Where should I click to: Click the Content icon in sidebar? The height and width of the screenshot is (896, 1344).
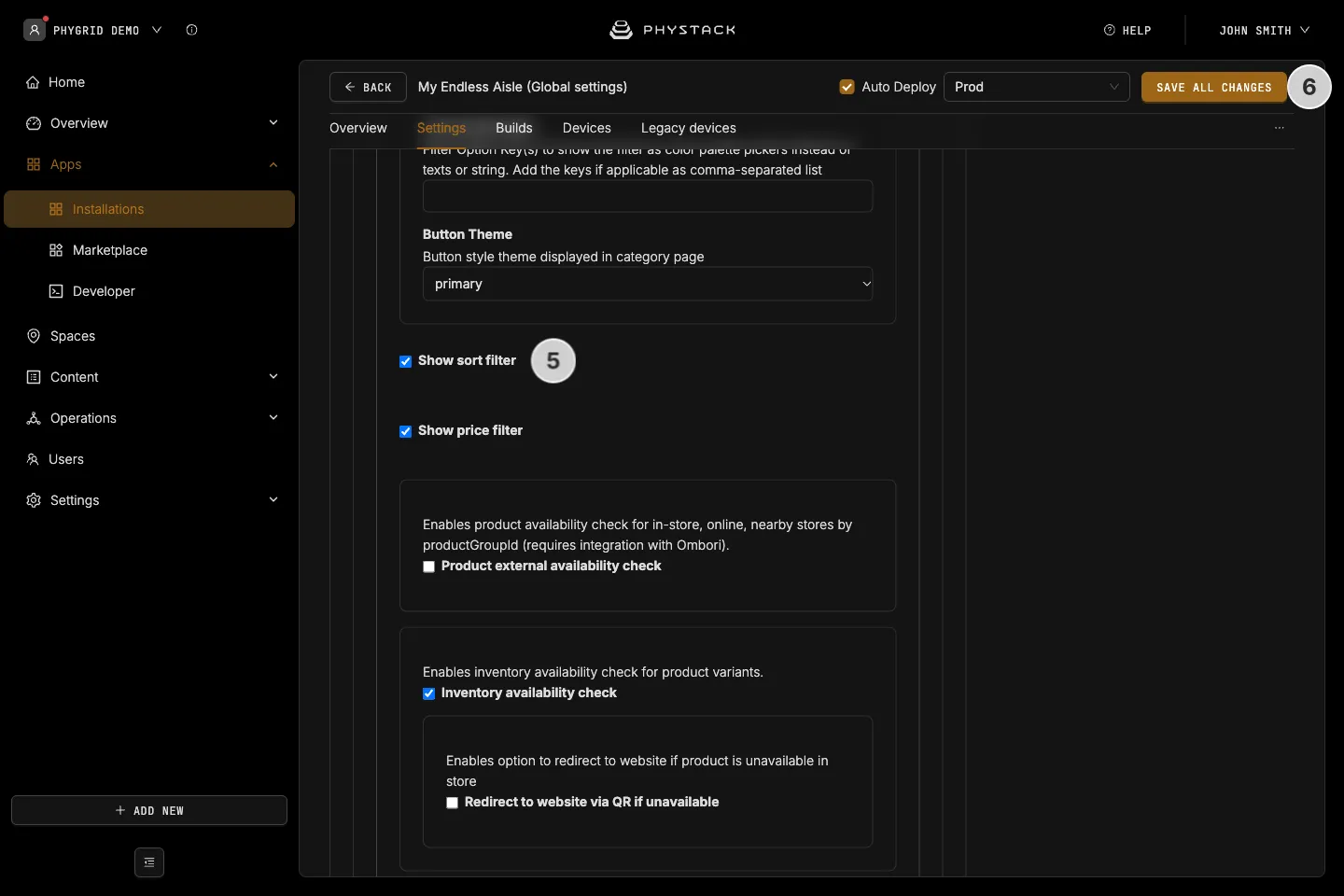tap(34, 377)
